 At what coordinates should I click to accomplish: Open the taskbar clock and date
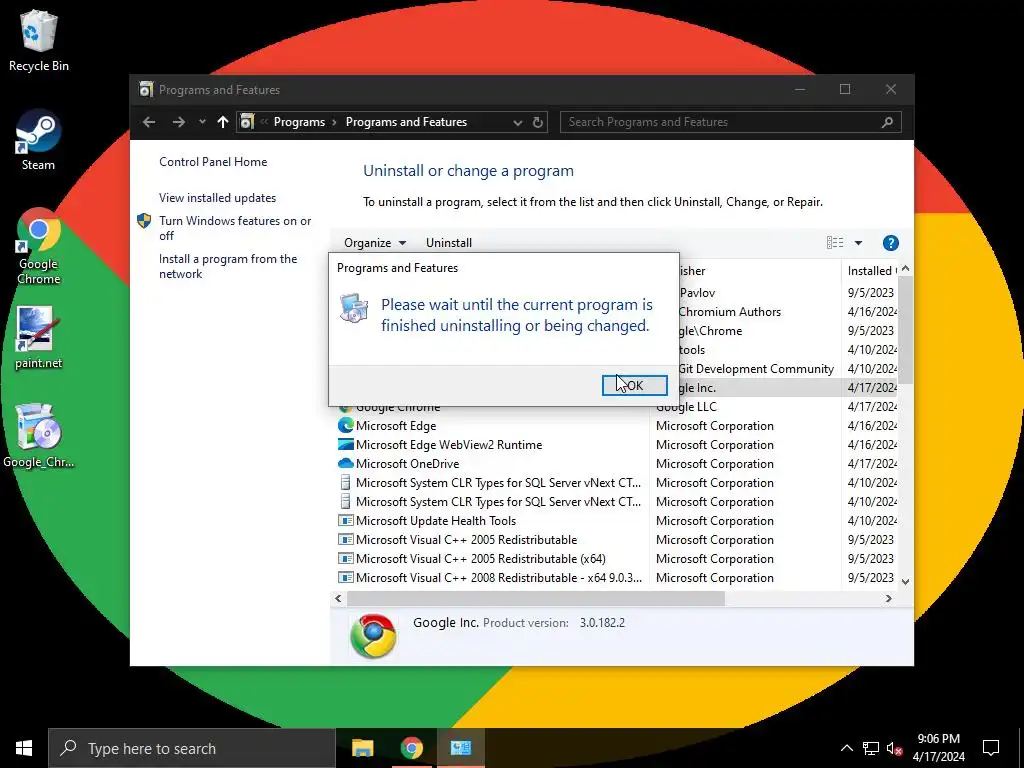[x=938, y=748]
